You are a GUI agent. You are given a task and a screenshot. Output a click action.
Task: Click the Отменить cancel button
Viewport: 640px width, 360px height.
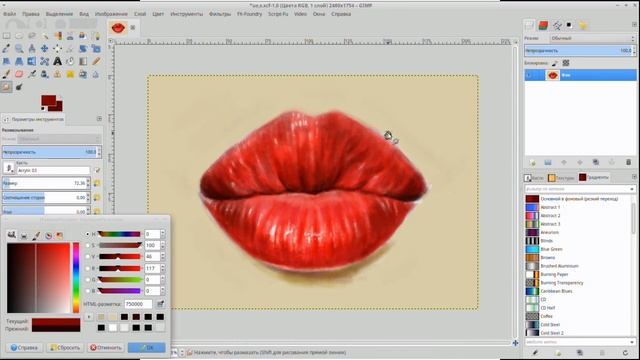(106, 347)
